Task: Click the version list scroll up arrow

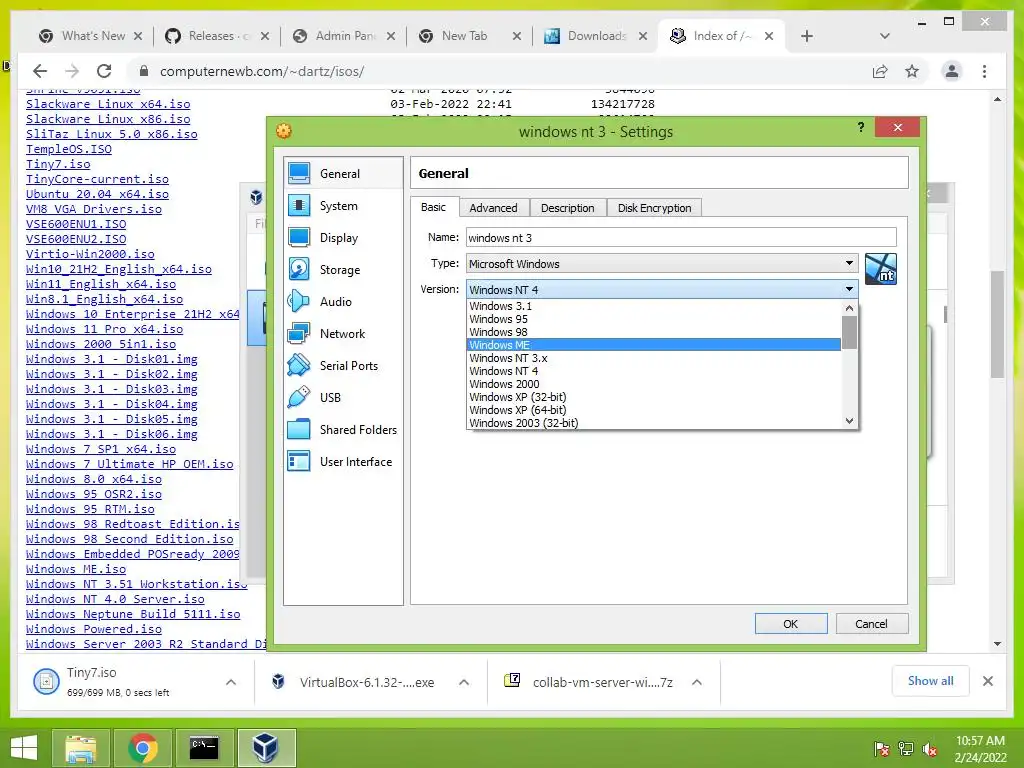Action: 849,308
